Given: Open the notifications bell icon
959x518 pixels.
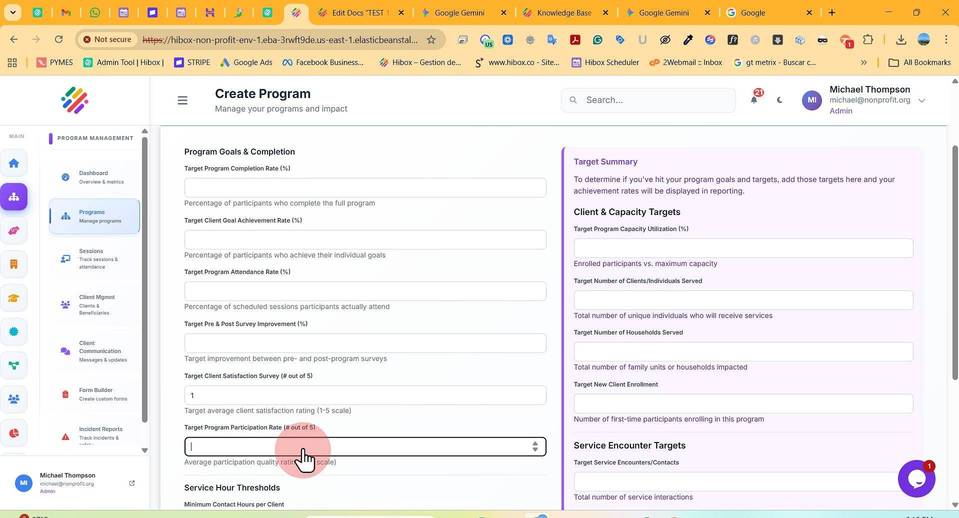Looking at the screenshot, I should pyautogui.click(x=754, y=100).
